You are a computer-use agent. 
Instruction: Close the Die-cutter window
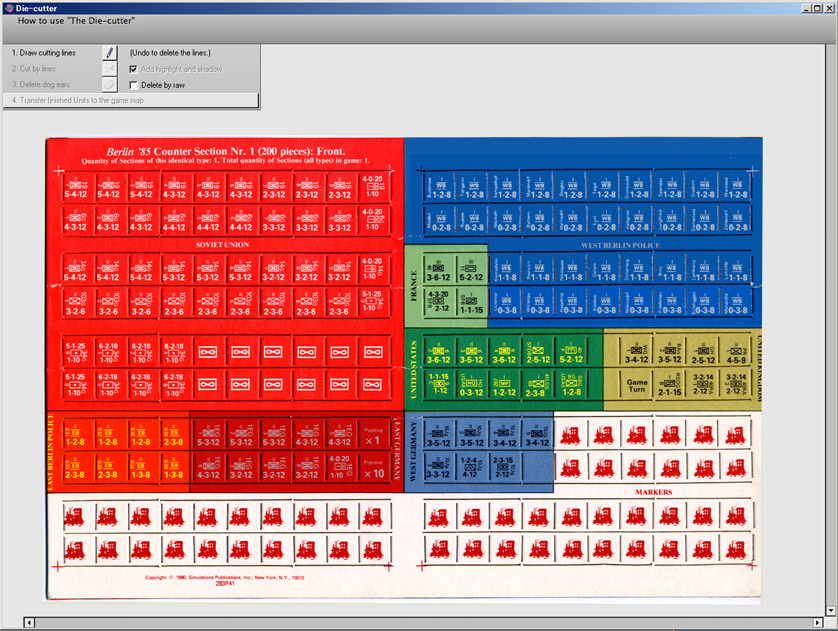[x=828, y=8]
